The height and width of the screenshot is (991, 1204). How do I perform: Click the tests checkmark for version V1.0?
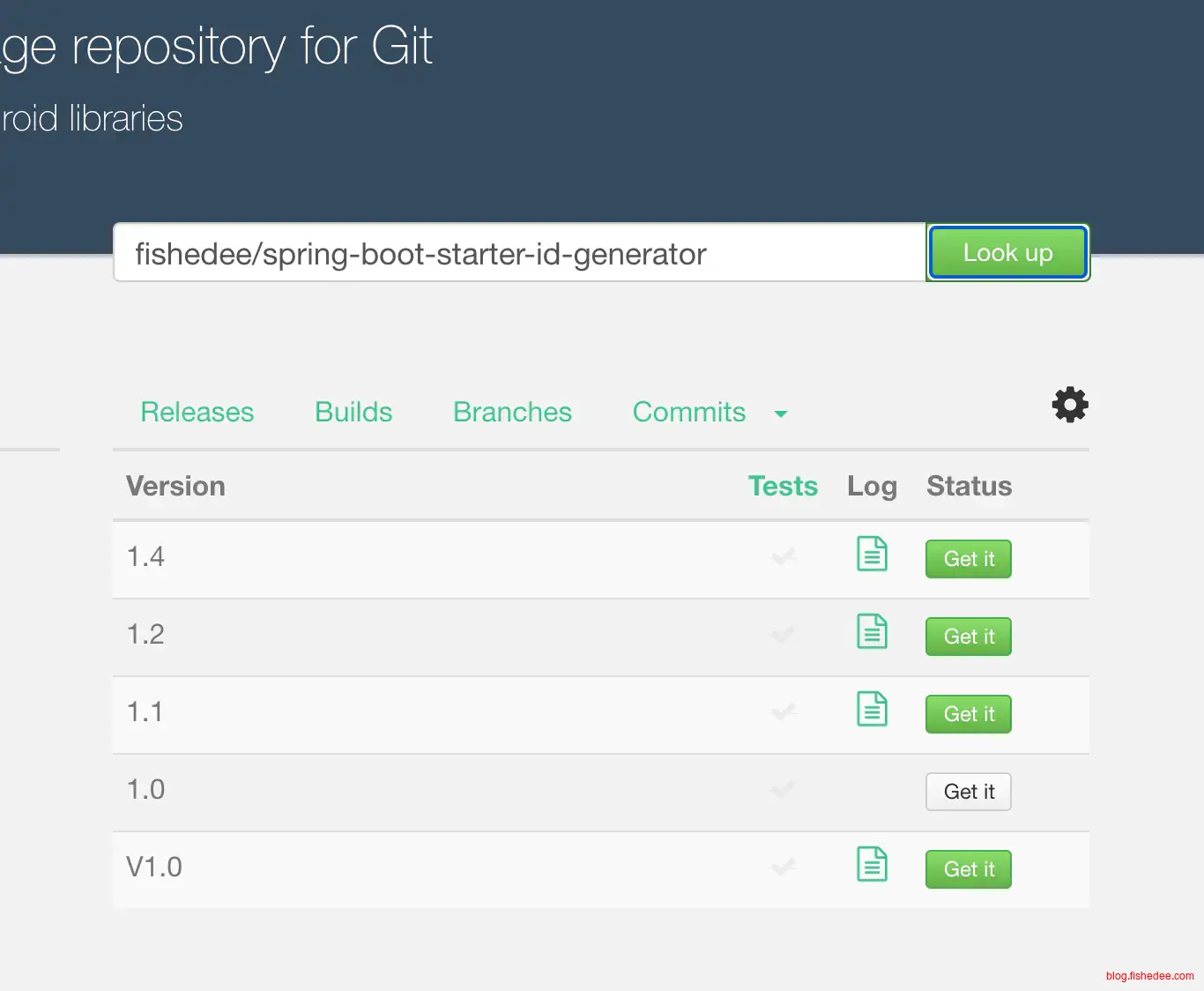click(784, 868)
